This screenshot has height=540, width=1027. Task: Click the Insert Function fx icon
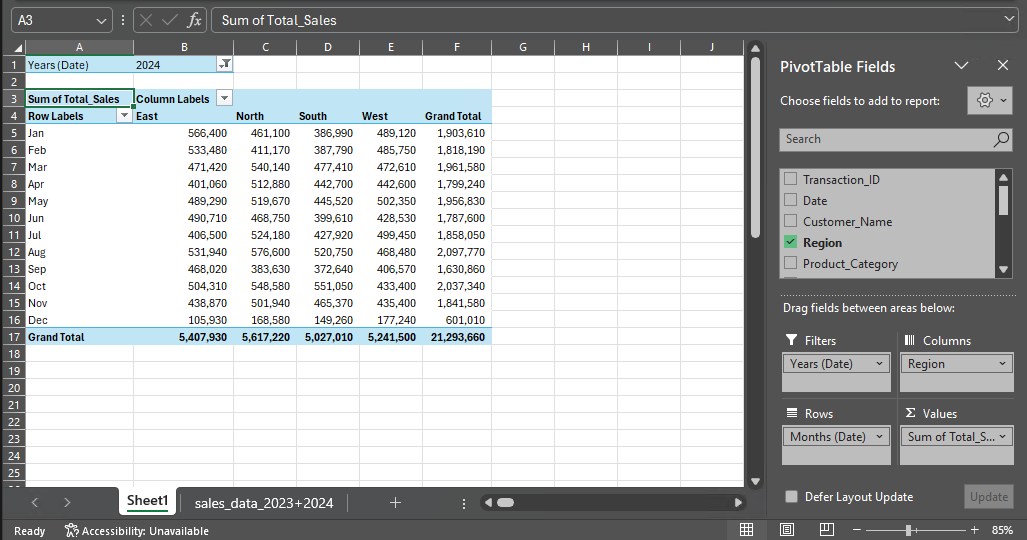pos(195,20)
